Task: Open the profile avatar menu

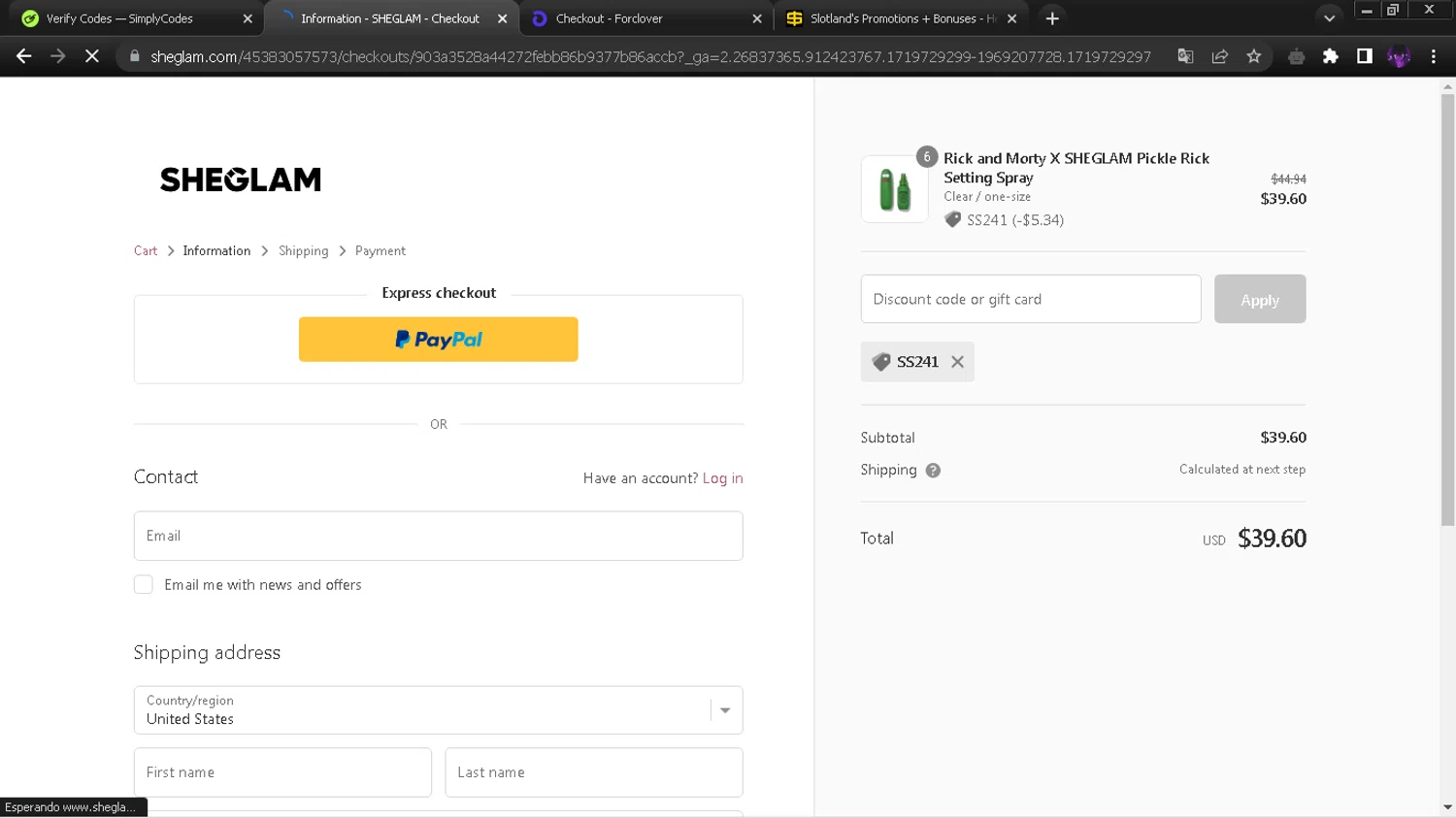Action: click(1399, 56)
